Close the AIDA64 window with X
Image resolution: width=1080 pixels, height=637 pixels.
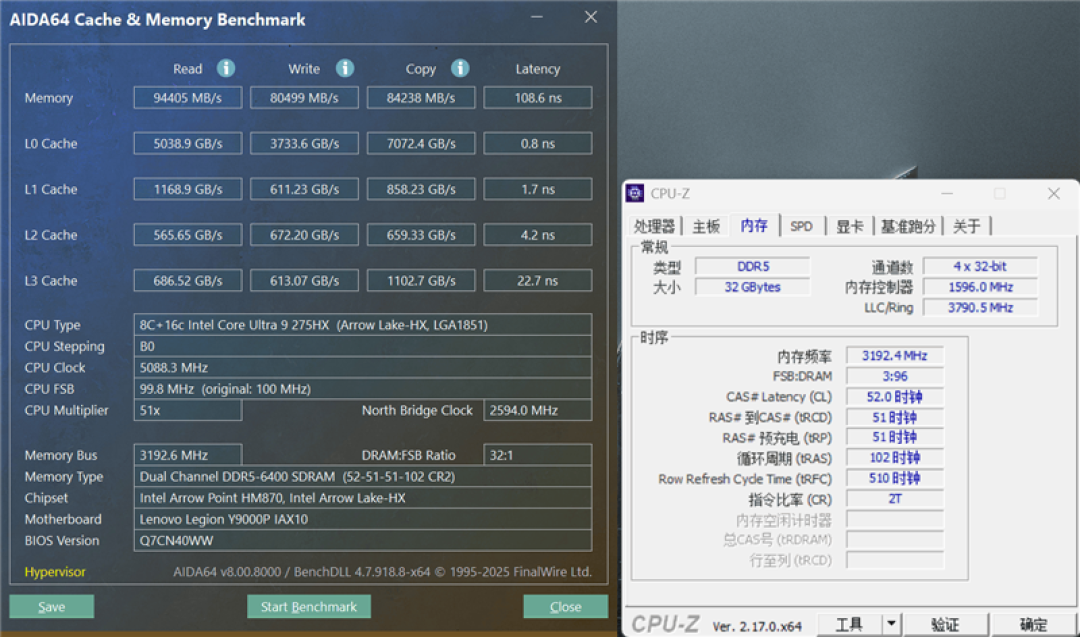pos(591,17)
